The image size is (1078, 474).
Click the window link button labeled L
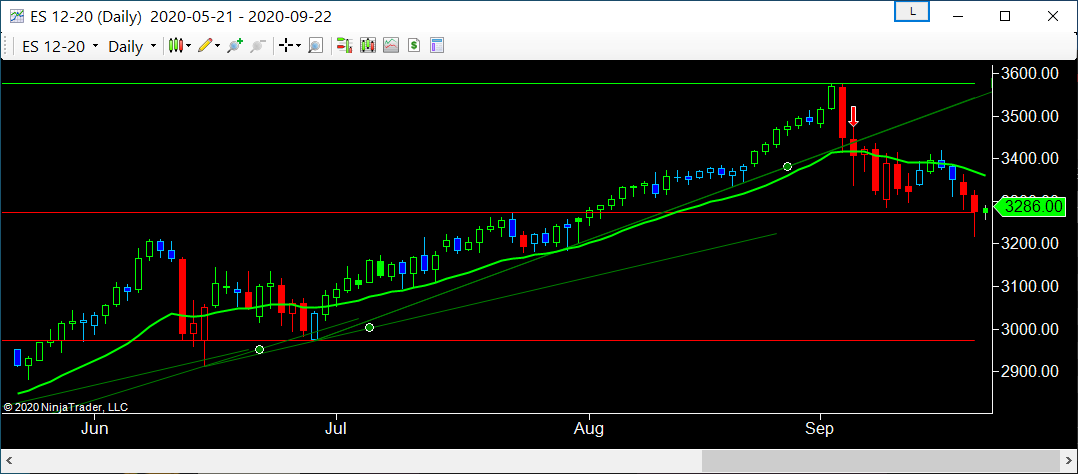point(912,11)
